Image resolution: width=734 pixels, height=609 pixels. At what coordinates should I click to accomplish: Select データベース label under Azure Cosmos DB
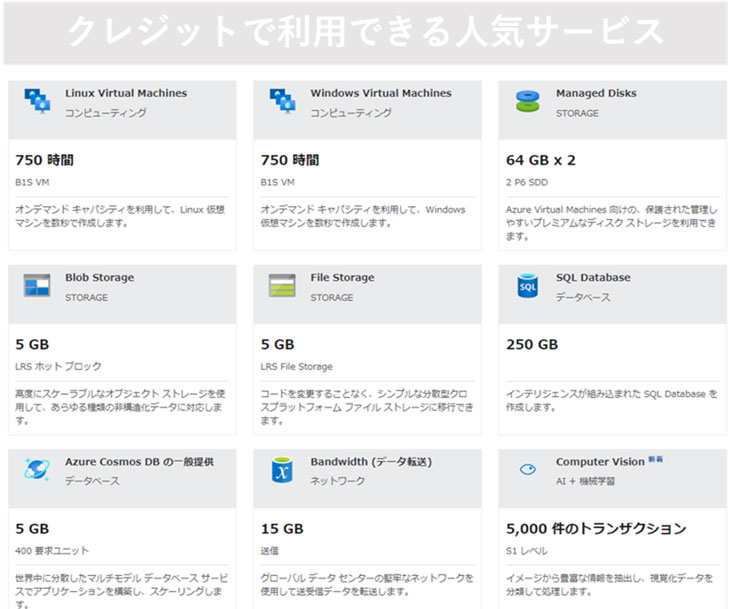92,481
